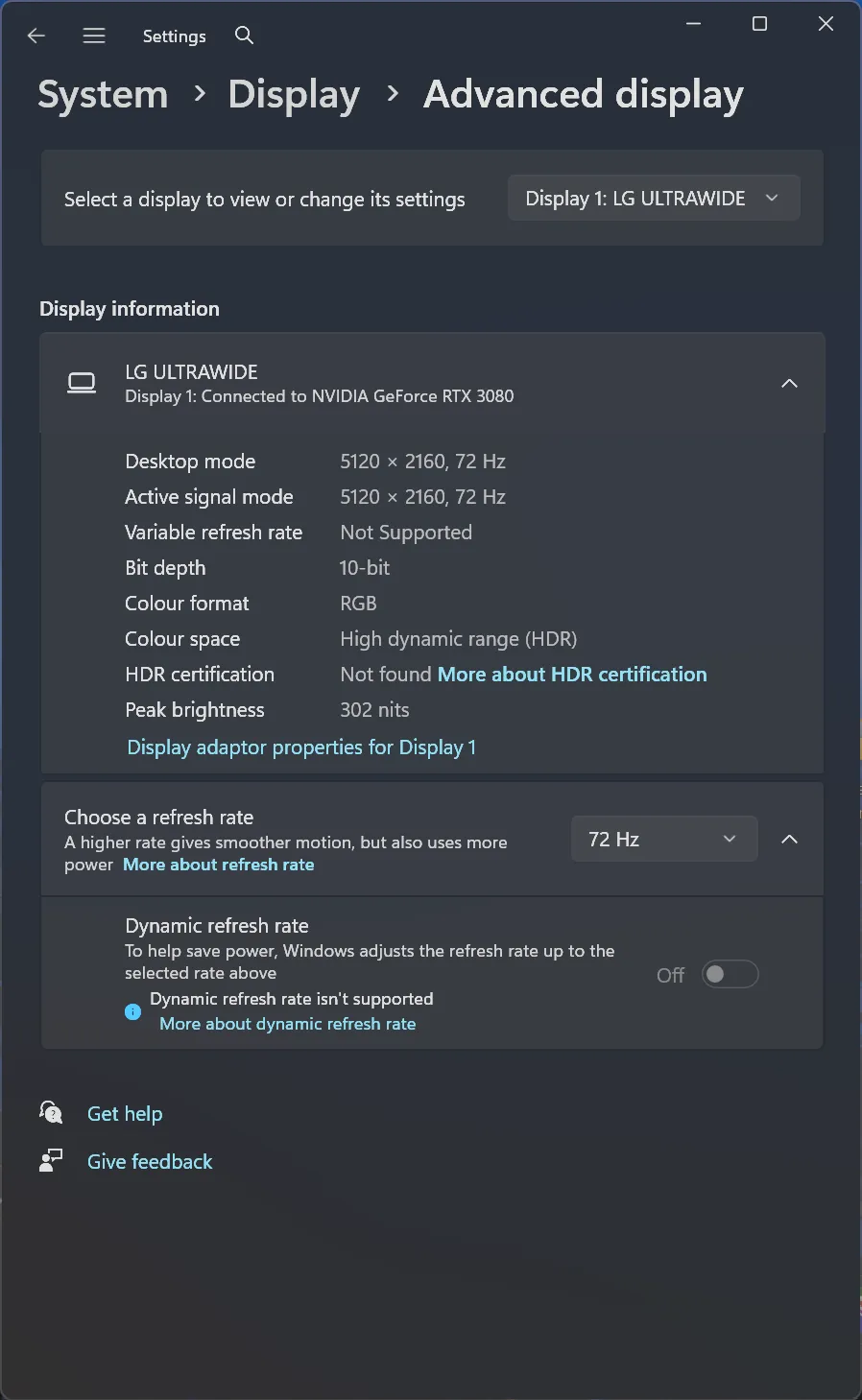
Task: Open Display adaptor properties for Display 1
Action: [301, 747]
